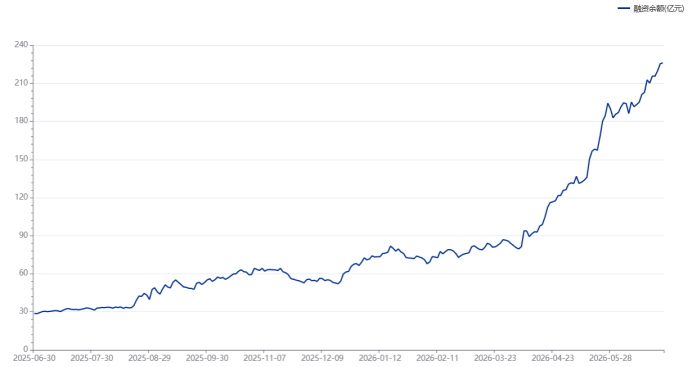Click the 2025-12-09 date label
The image size is (692, 367).
(323, 358)
